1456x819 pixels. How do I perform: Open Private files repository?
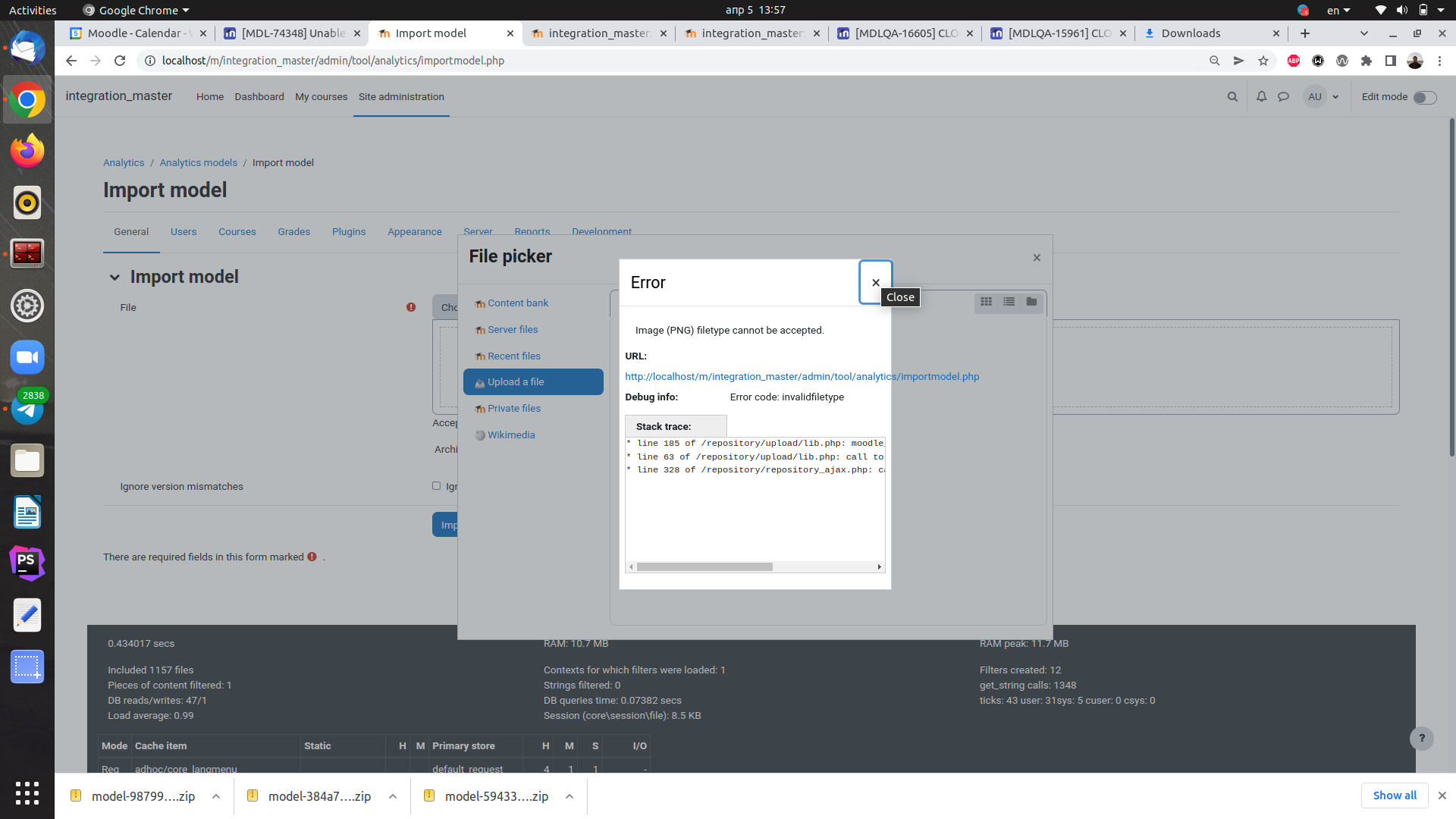point(514,409)
